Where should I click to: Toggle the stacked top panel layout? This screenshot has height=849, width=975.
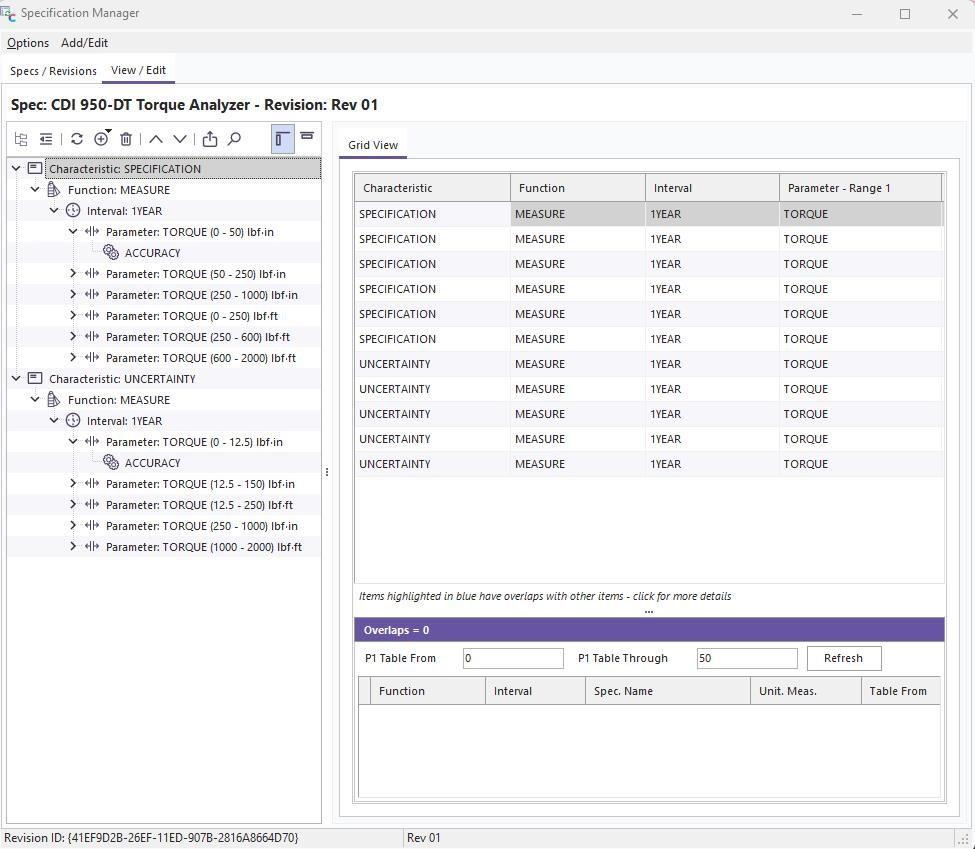(x=307, y=137)
